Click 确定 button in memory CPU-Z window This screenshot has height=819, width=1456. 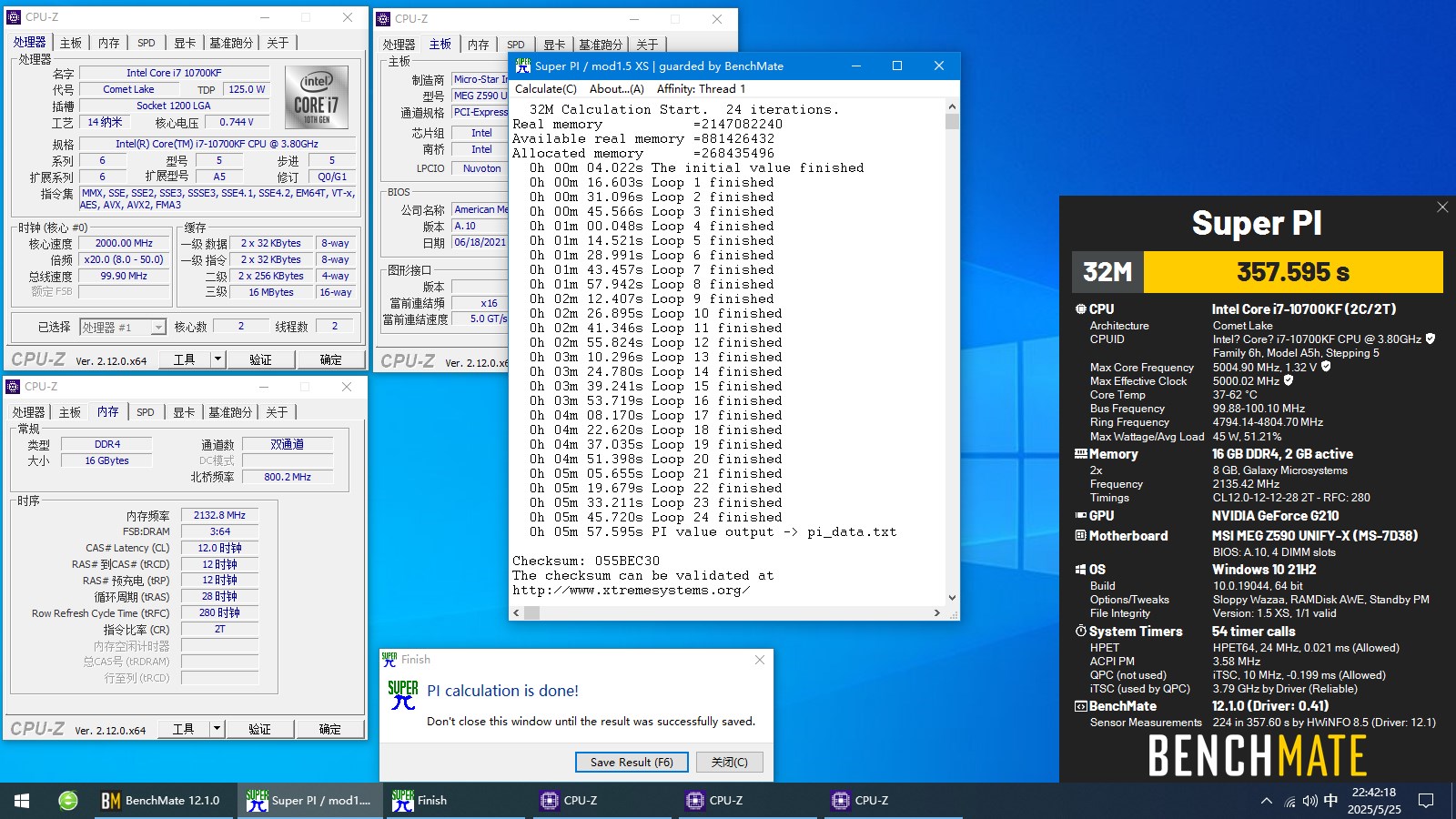[330, 729]
